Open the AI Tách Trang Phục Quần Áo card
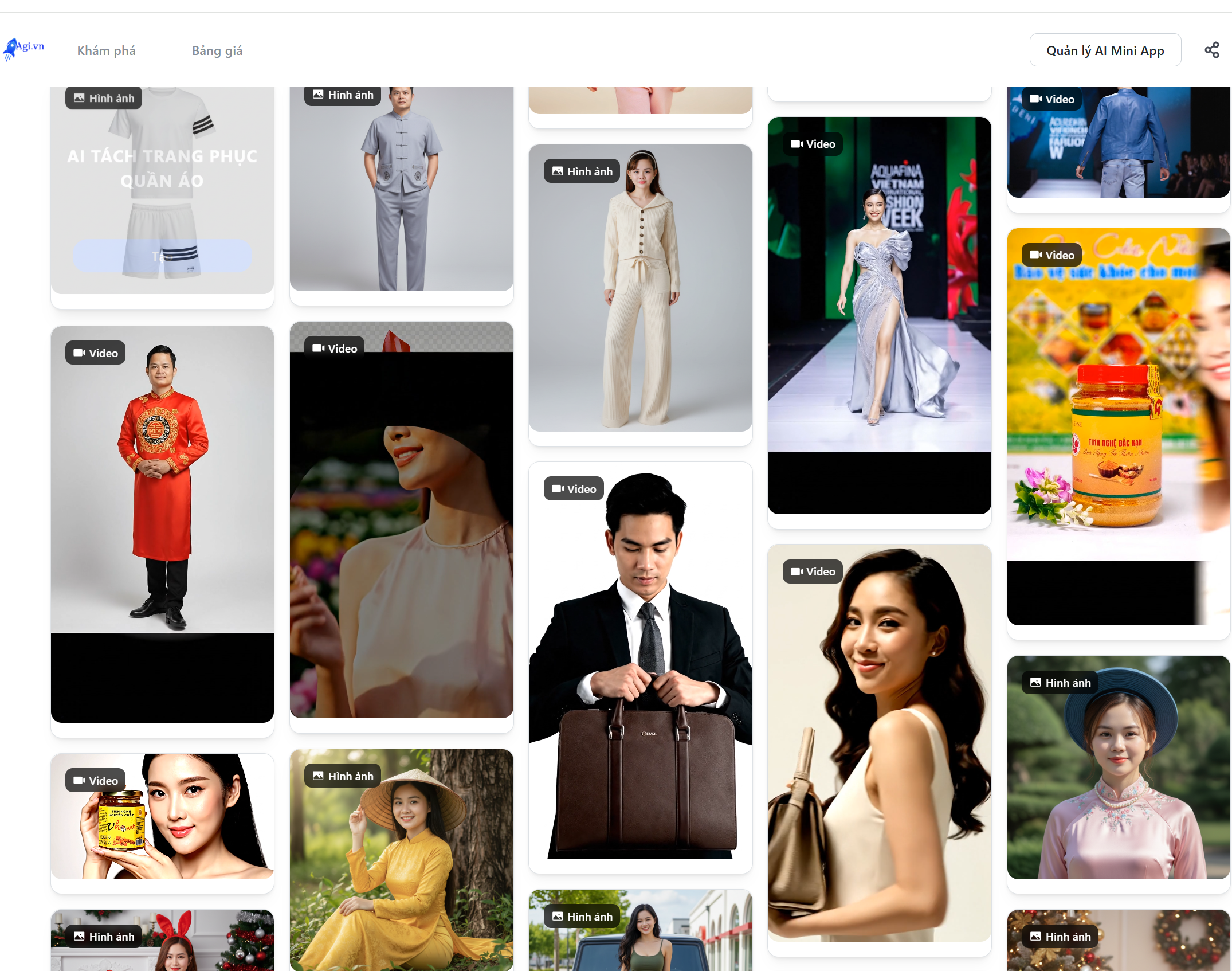 pos(162,172)
